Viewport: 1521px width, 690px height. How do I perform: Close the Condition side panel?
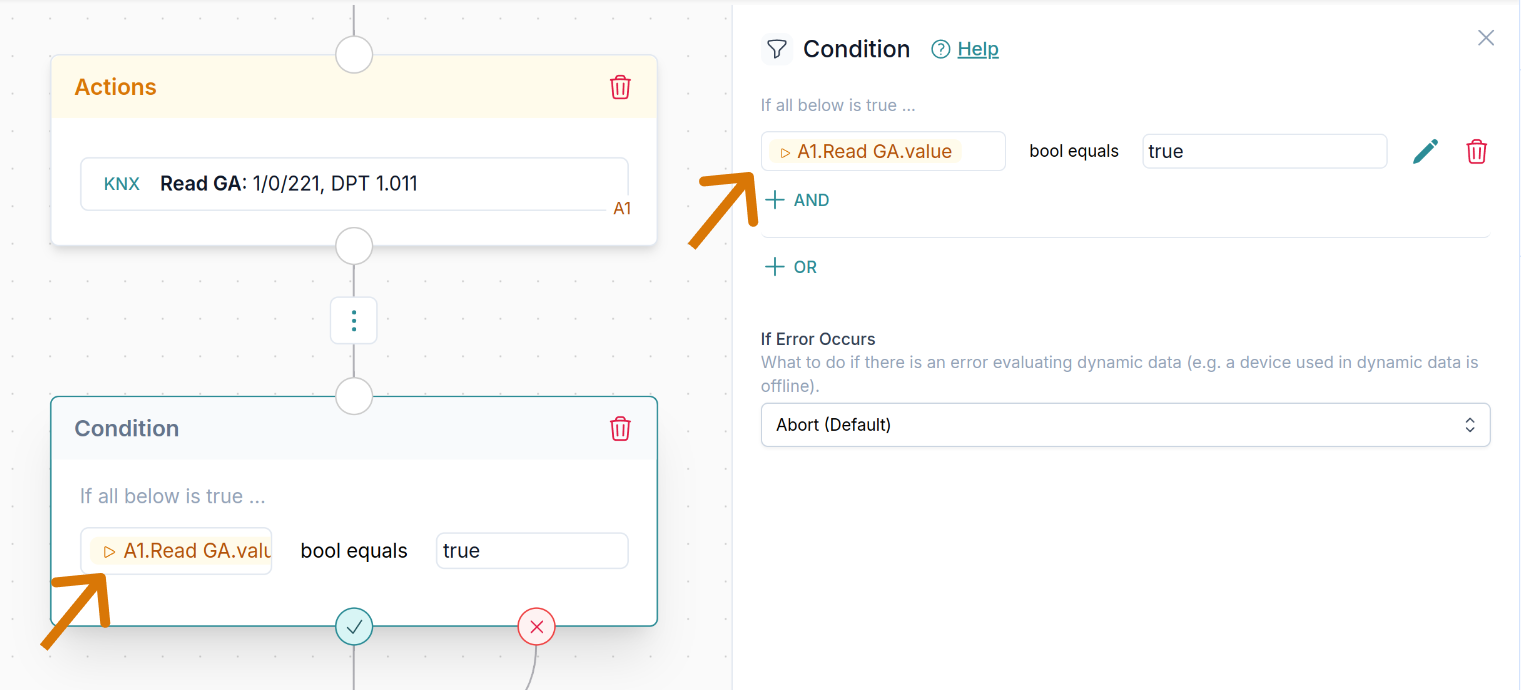[x=1486, y=38]
